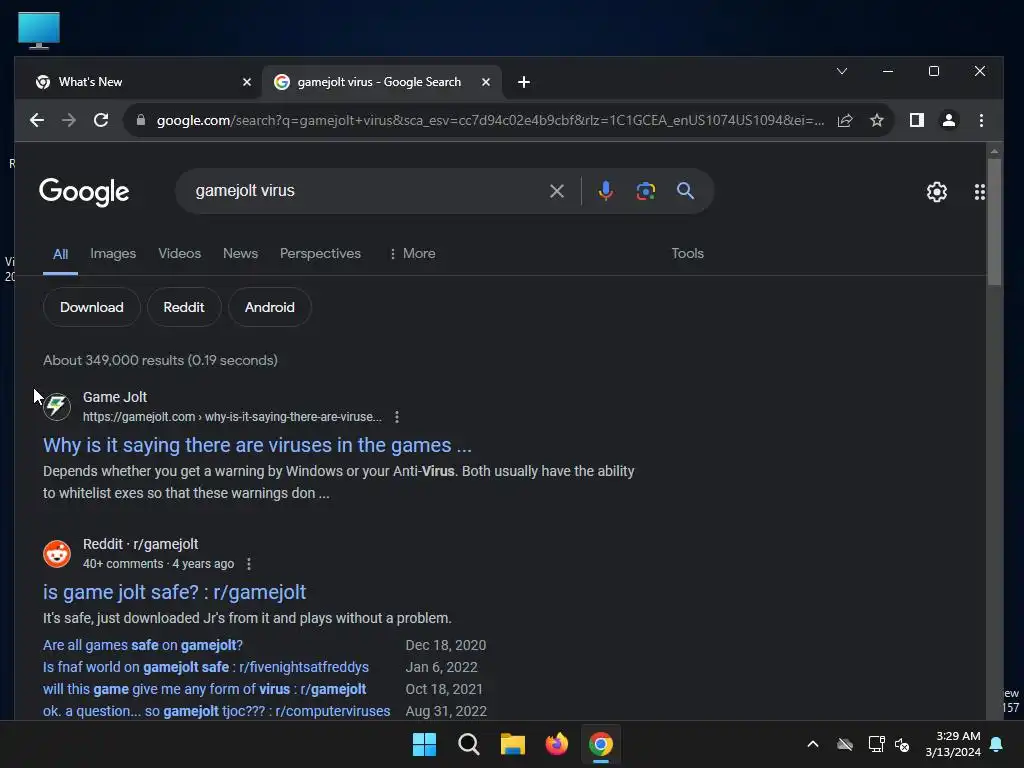
Task: Select the gamejolt virus search tab
Action: [x=382, y=82]
